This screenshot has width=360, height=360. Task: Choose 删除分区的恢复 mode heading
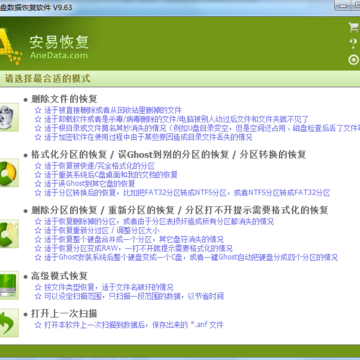click(x=64, y=210)
